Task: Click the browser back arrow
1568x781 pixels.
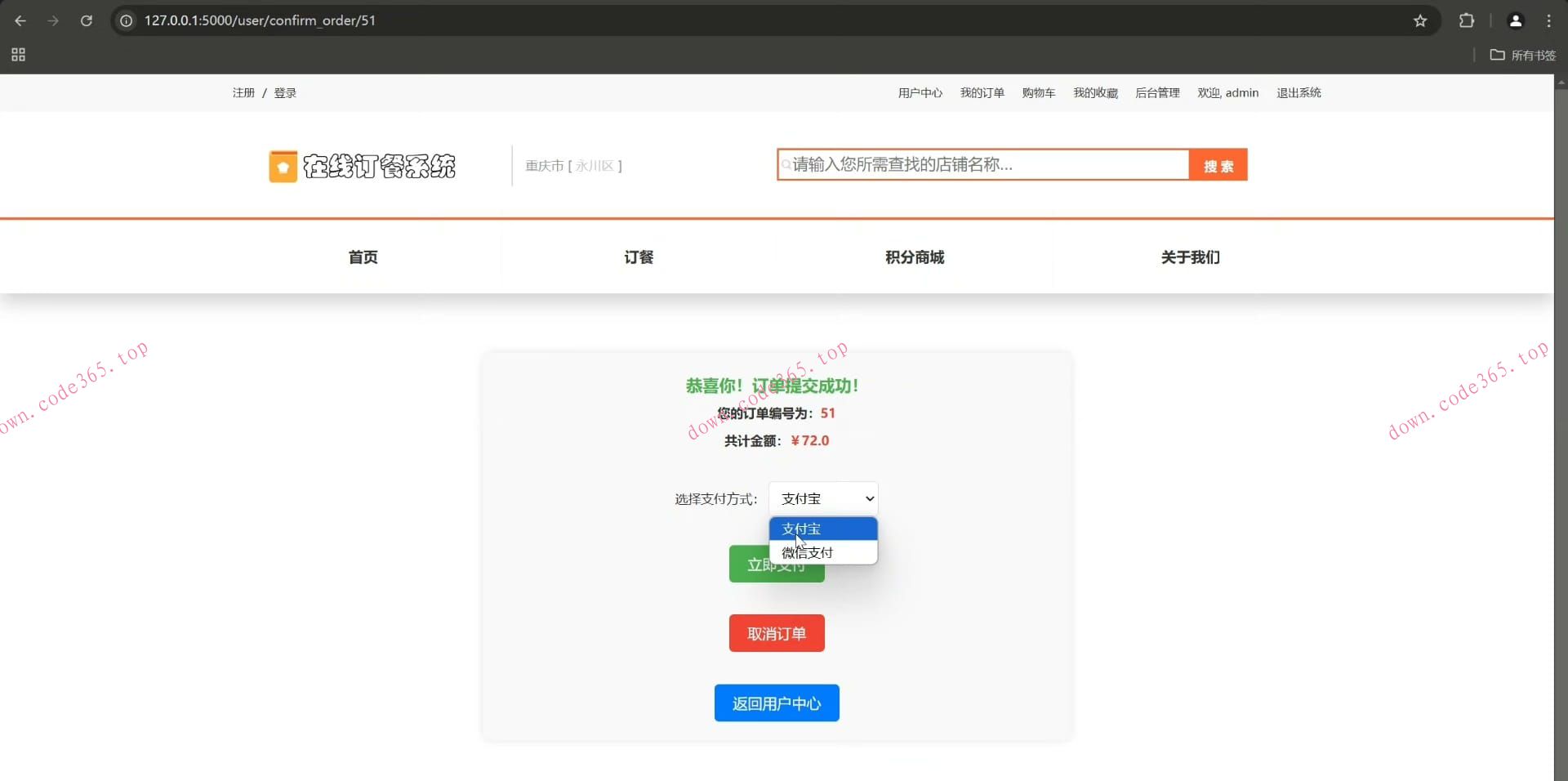Action: tap(20, 21)
